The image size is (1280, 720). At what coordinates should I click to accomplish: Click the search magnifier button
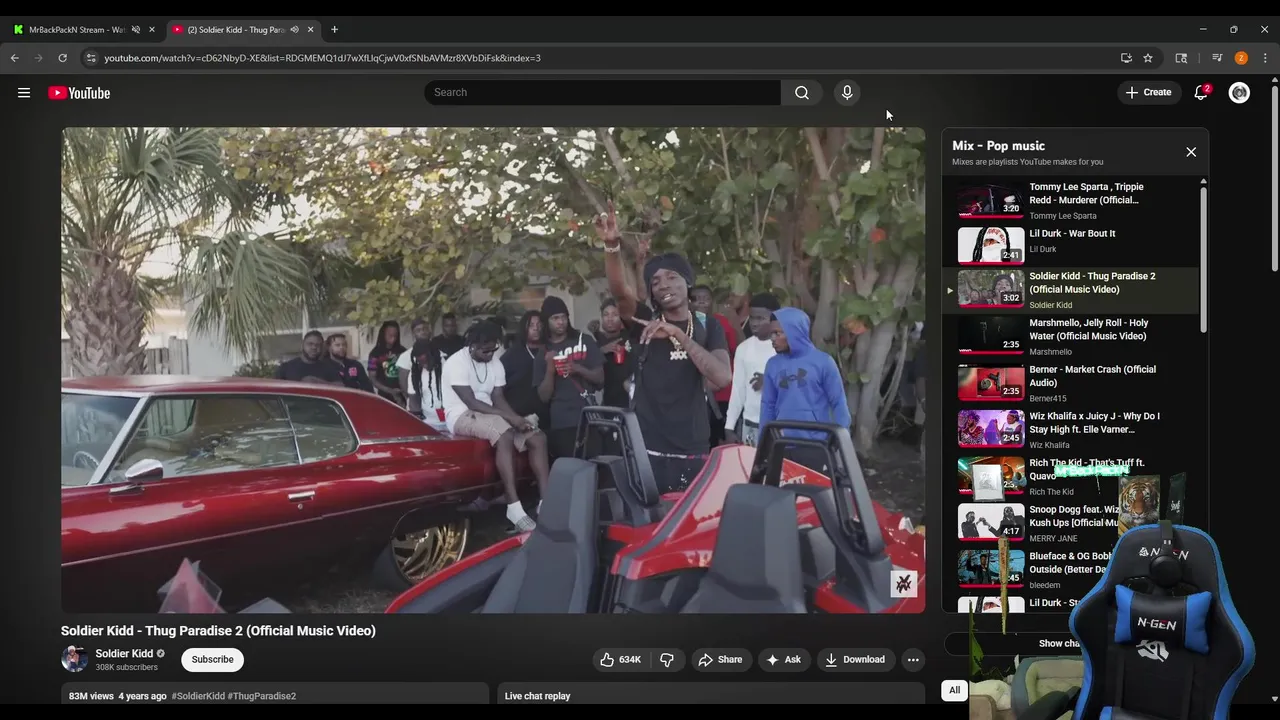tap(802, 93)
